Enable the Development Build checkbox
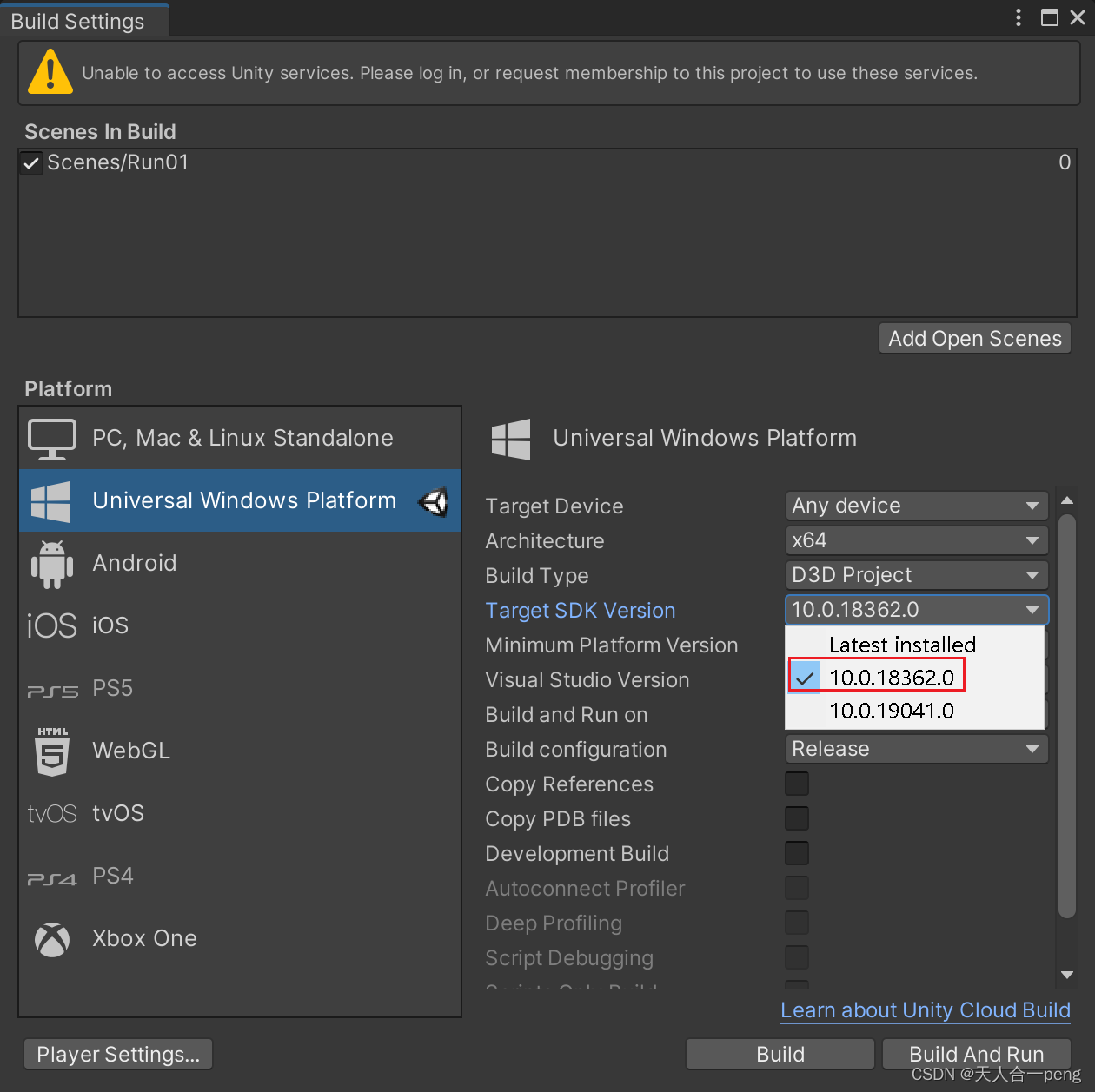 [796, 853]
